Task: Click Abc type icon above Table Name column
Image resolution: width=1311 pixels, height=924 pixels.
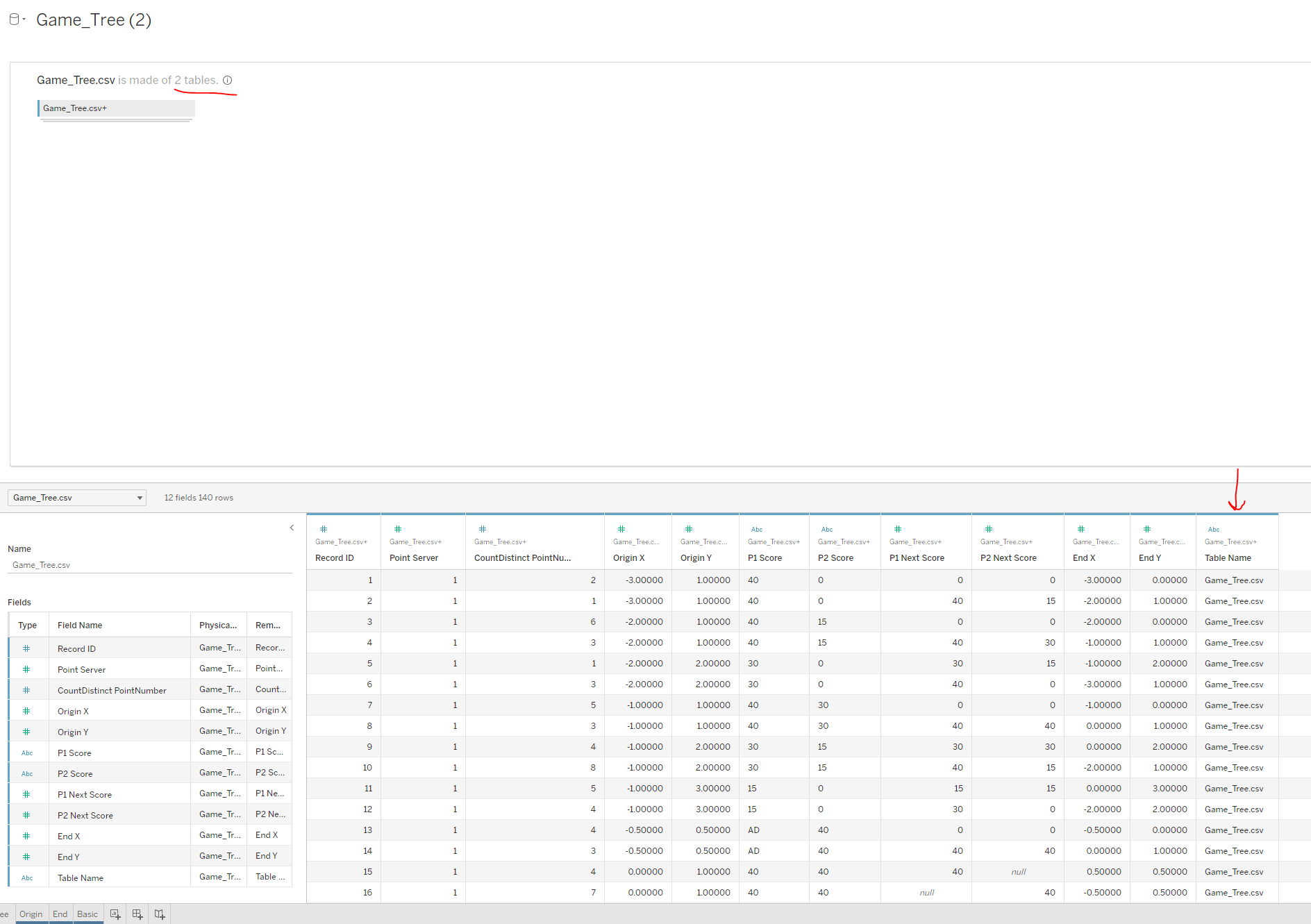Action: (x=1213, y=529)
